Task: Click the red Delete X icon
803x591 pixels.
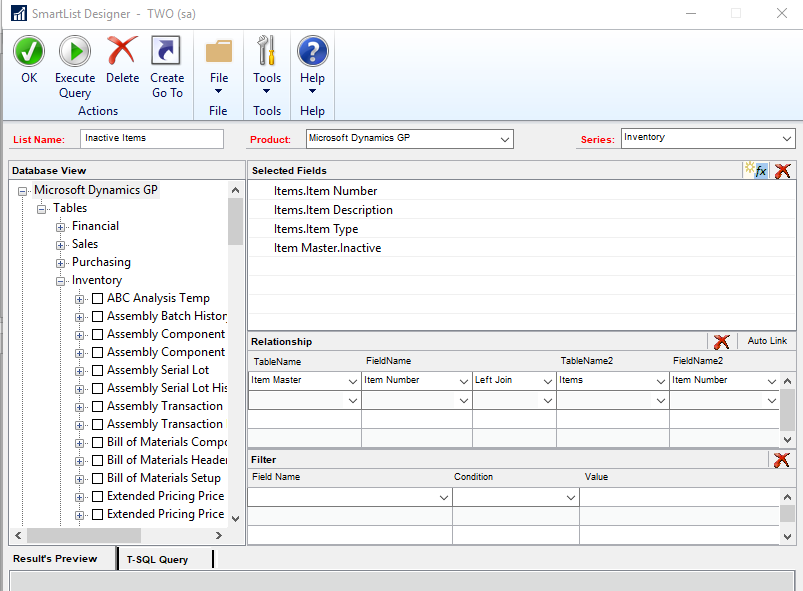Action: tap(122, 51)
